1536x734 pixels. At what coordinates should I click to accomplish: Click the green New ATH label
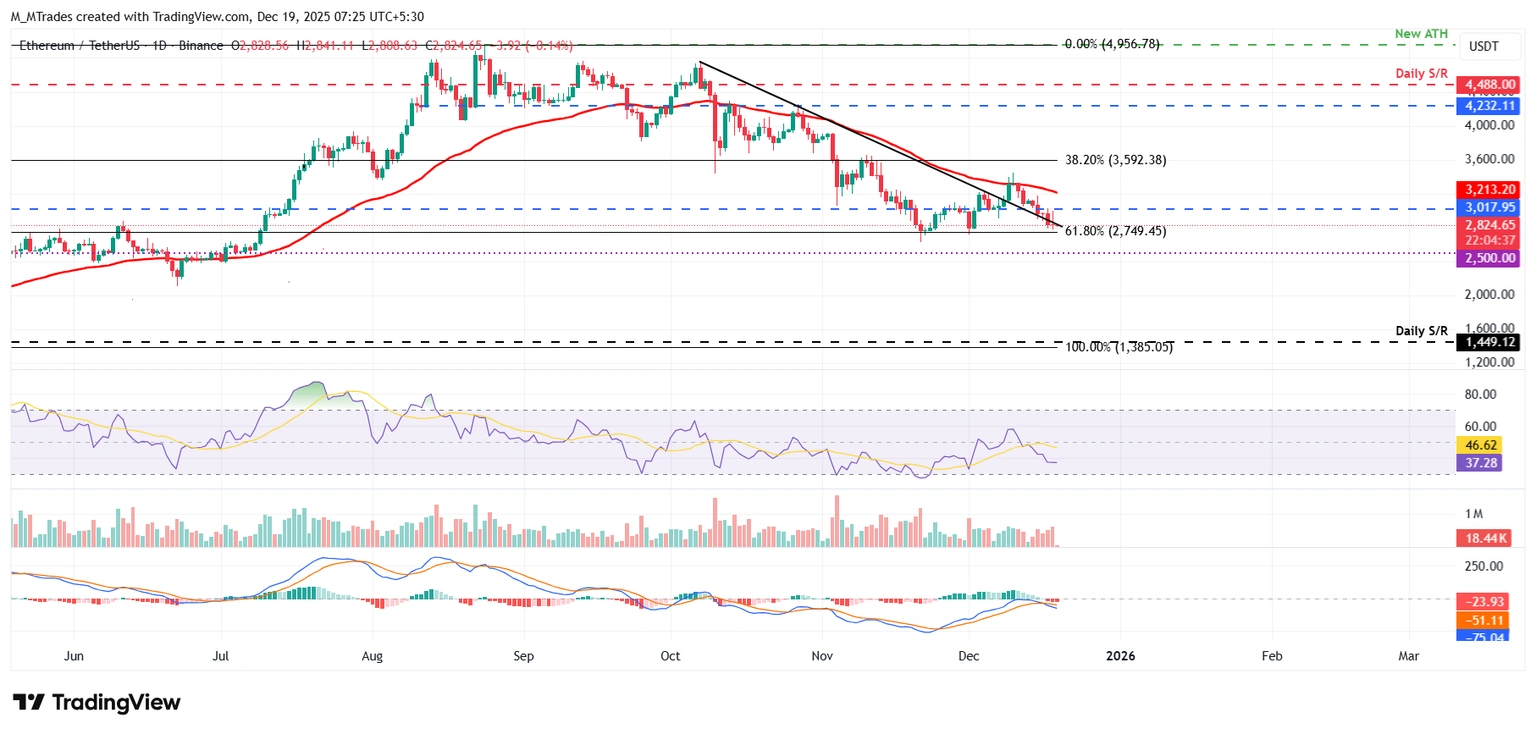coord(1421,33)
